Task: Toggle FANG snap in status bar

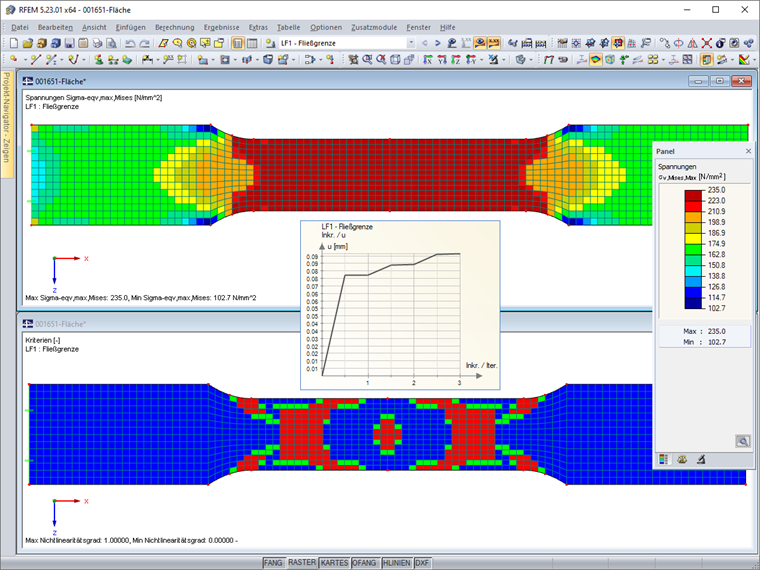Action: coord(273,563)
